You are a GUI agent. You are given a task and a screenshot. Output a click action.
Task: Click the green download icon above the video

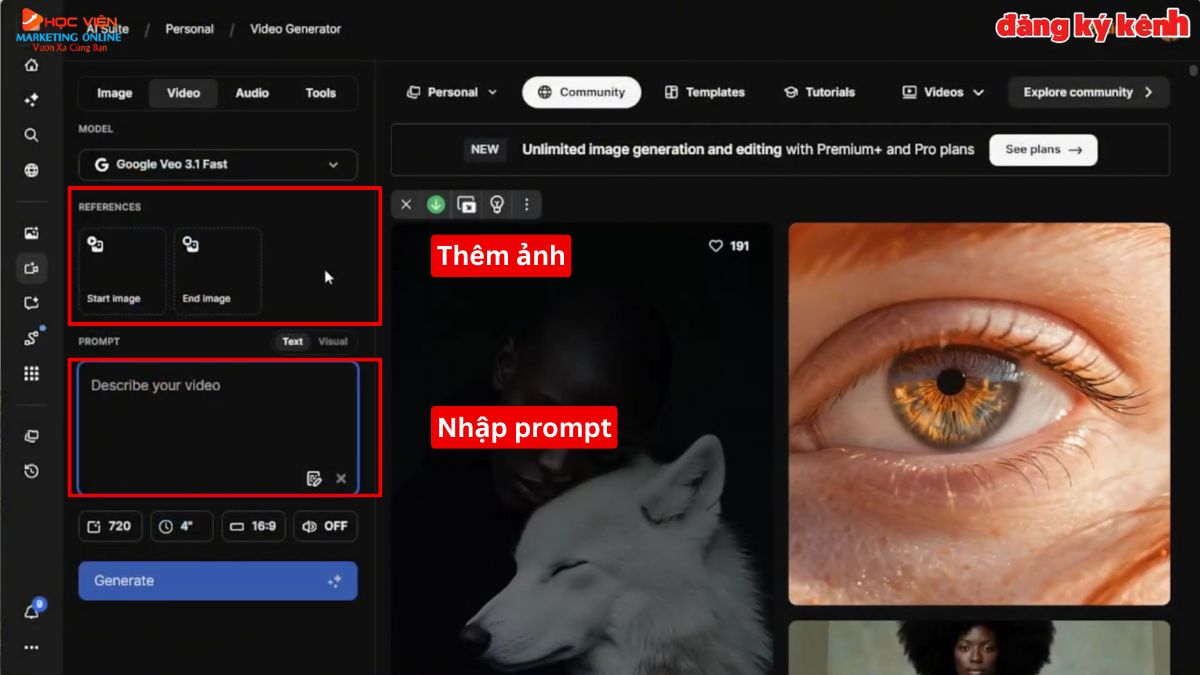(x=435, y=204)
